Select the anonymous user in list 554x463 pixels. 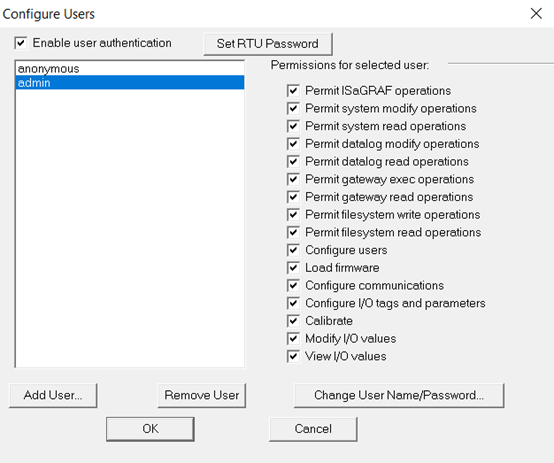click(x=130, y=69)
